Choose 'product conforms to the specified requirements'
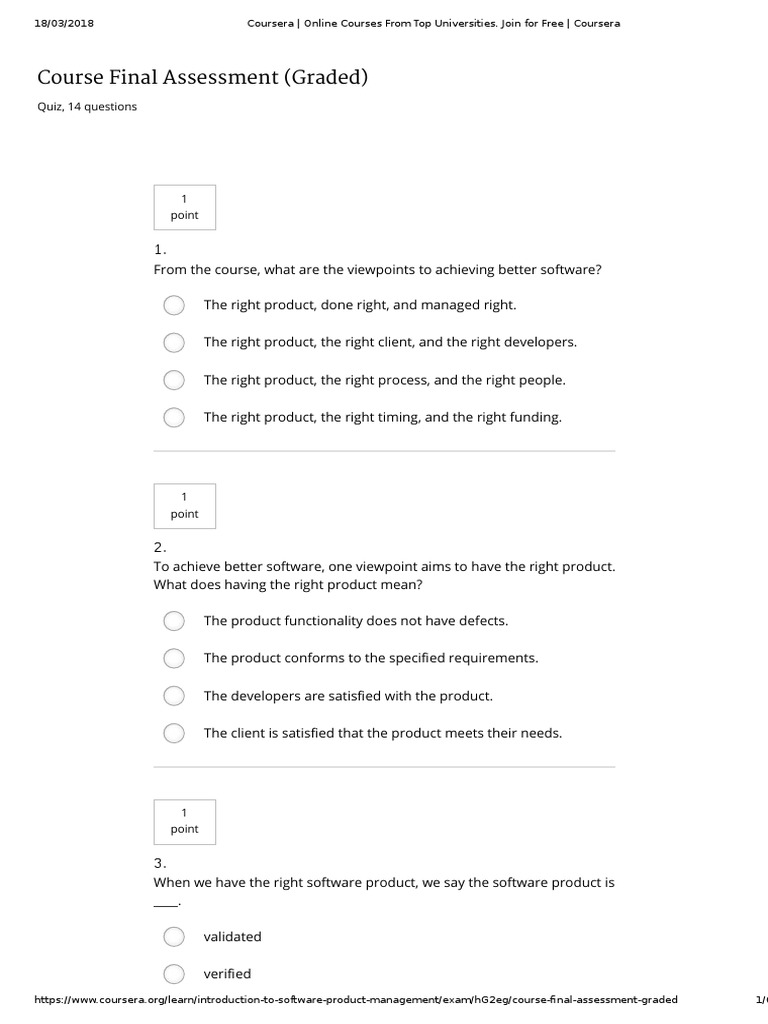Viewport: 768px width, 1024px height. (174, 658)
